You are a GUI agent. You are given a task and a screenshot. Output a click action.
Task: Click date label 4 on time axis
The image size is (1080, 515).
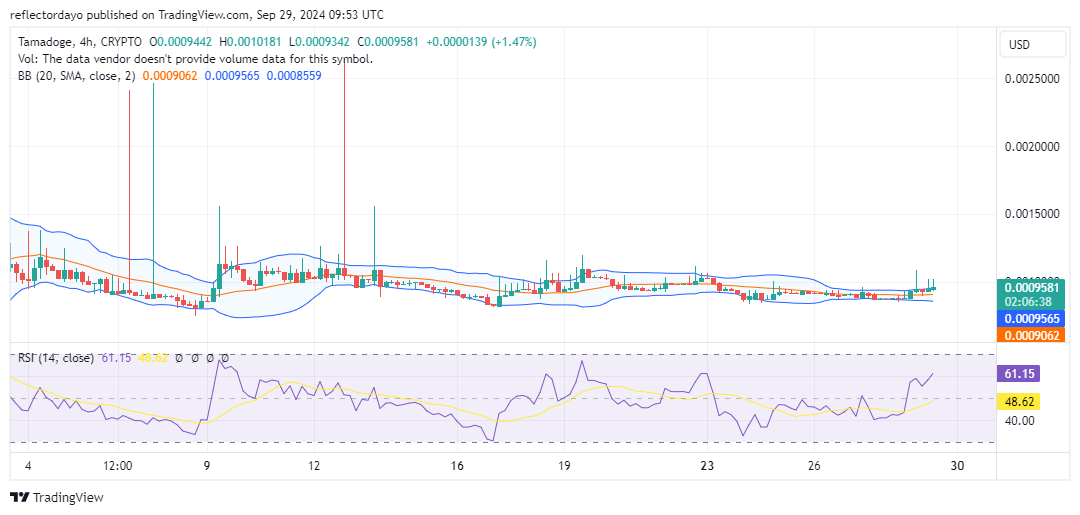click(x=28, y=466)
